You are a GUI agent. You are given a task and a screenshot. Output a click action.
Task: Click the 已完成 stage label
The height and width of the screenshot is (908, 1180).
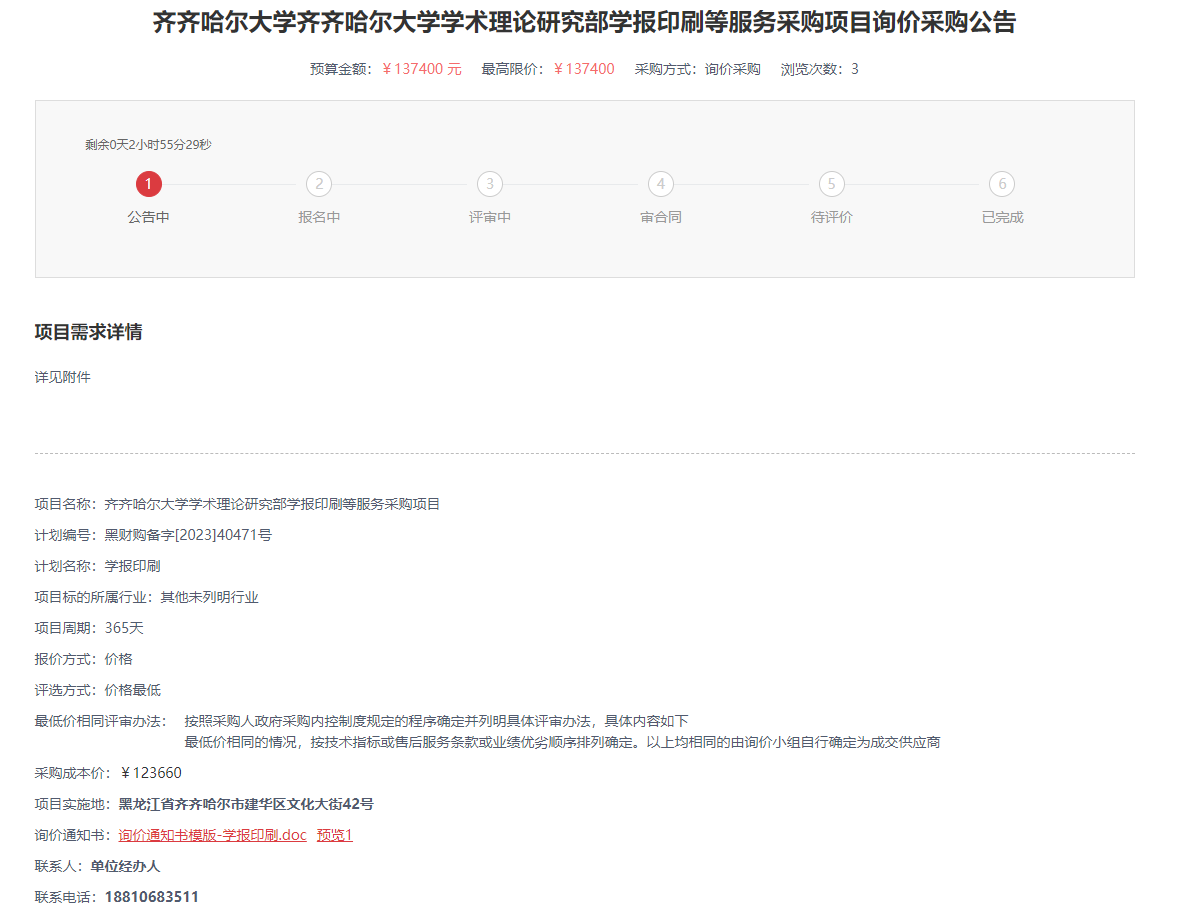pyautogui.click(x=1002, y=217)
